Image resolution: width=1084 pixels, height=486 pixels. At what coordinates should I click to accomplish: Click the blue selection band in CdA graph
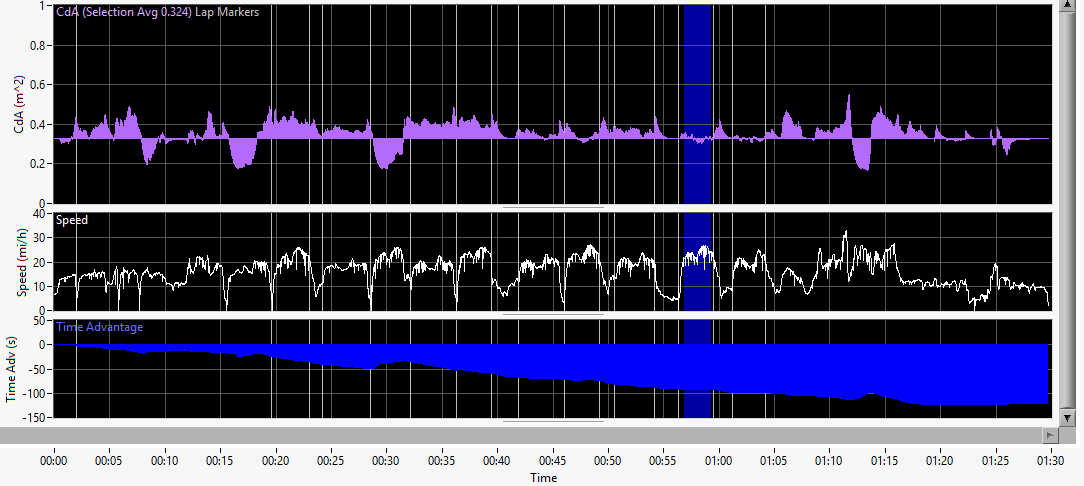(x=698, y=104)
